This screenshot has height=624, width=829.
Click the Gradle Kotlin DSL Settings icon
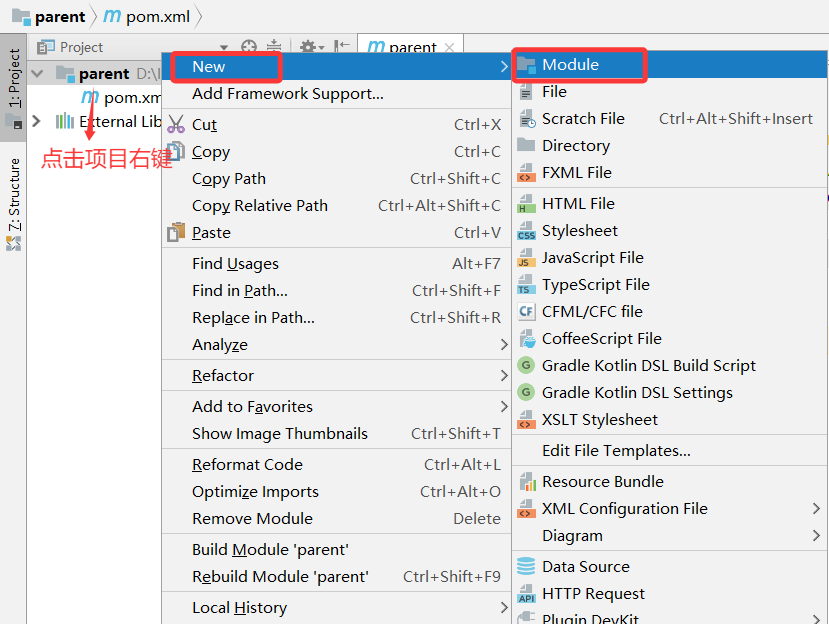coord(526,392)
